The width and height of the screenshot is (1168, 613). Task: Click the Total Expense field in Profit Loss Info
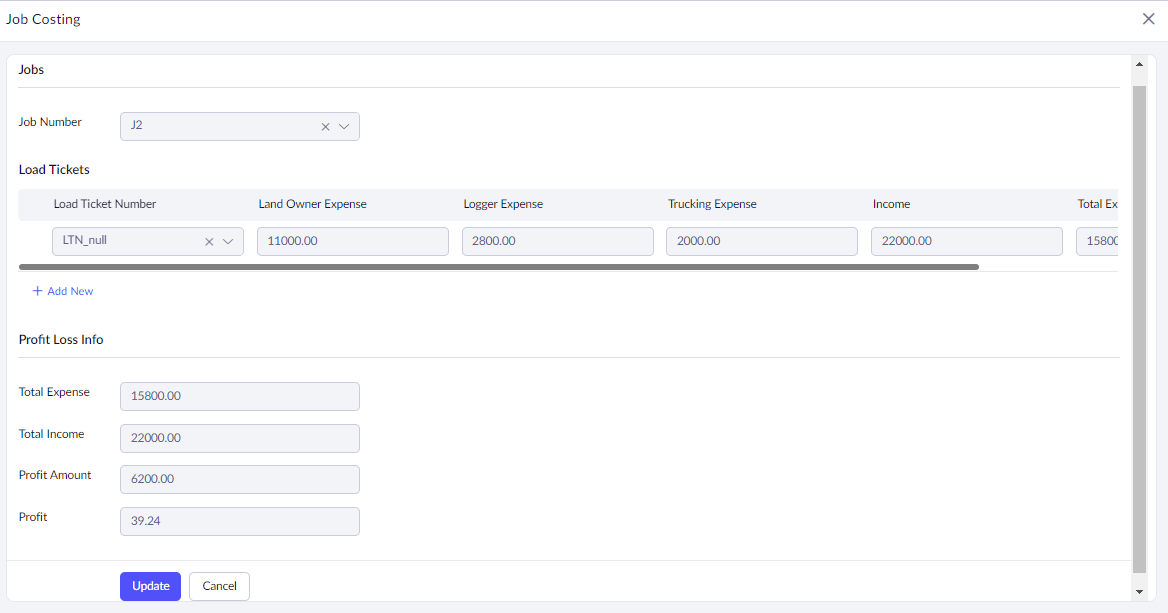239,396
